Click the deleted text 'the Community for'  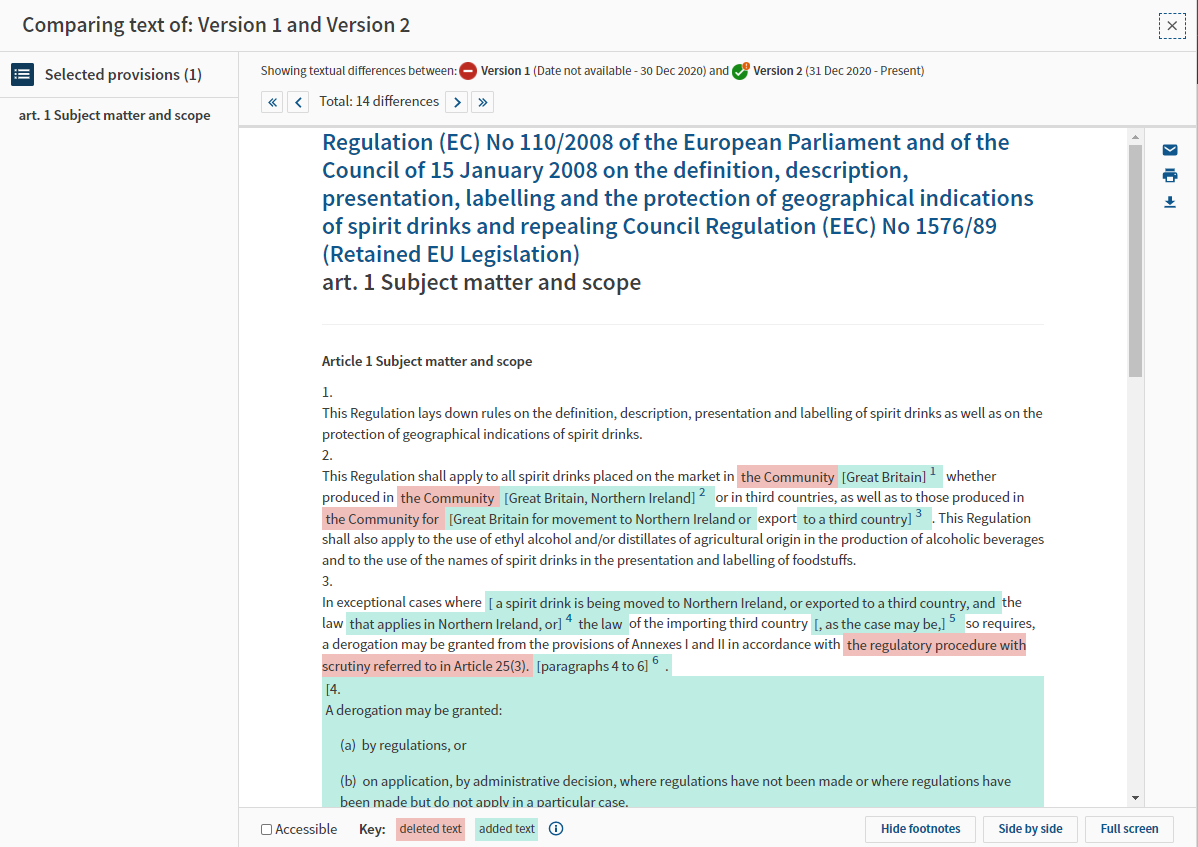coord(382,519)
